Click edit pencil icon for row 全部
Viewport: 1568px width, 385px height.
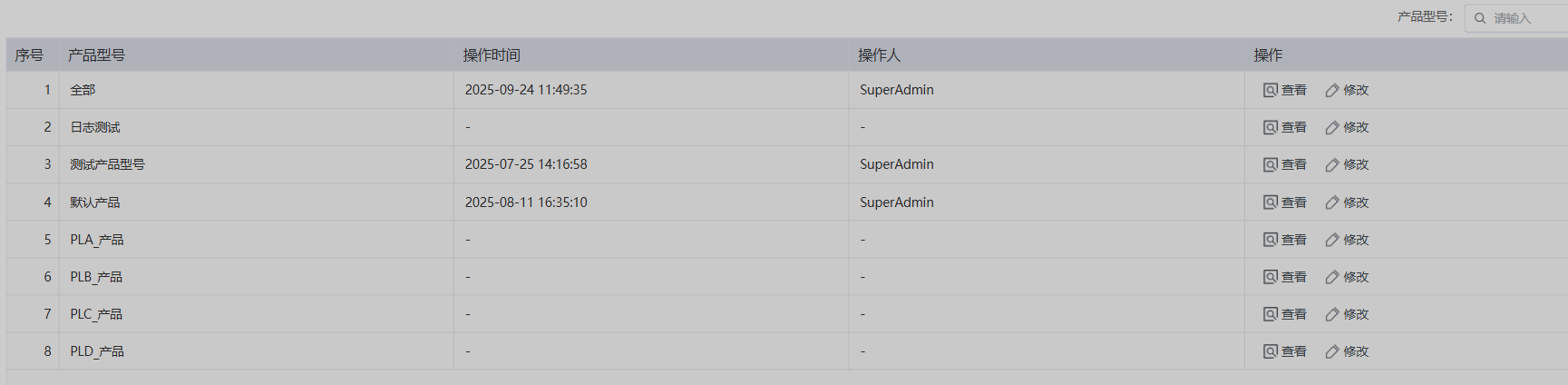[x=1332, y=90]
